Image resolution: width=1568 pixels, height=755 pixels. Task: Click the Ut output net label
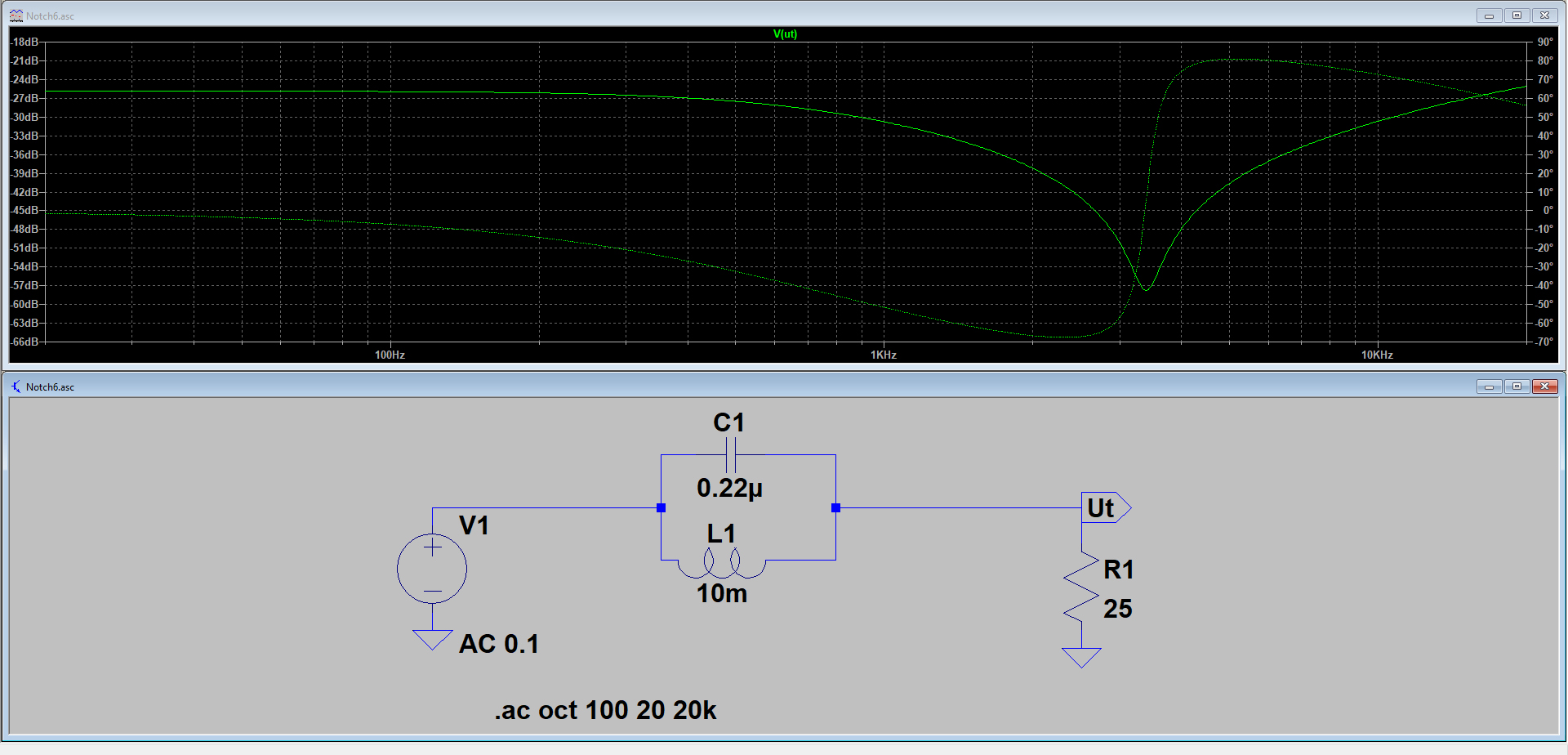click(1106, 507)
